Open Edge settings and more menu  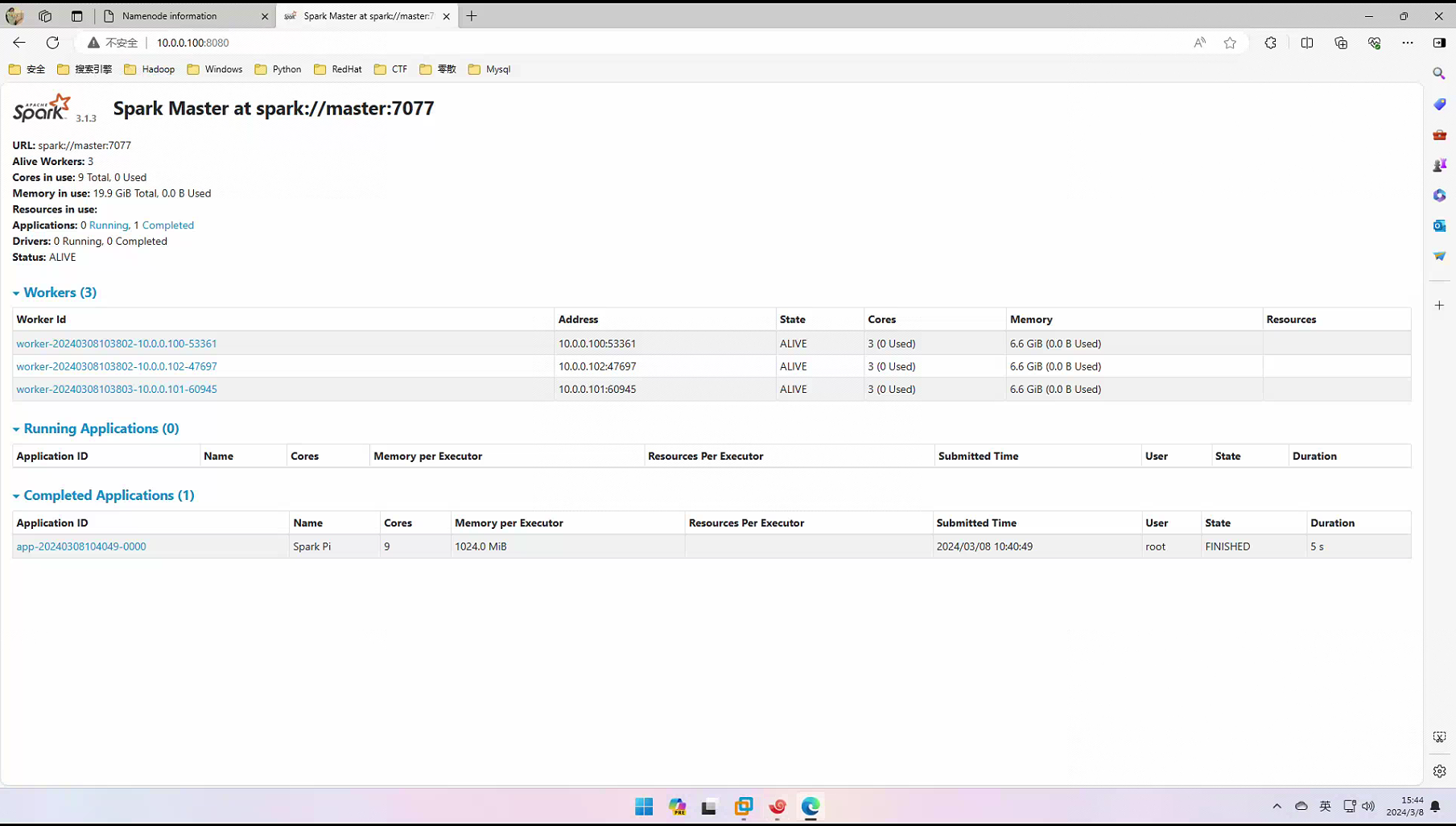tap(1408, 43)
